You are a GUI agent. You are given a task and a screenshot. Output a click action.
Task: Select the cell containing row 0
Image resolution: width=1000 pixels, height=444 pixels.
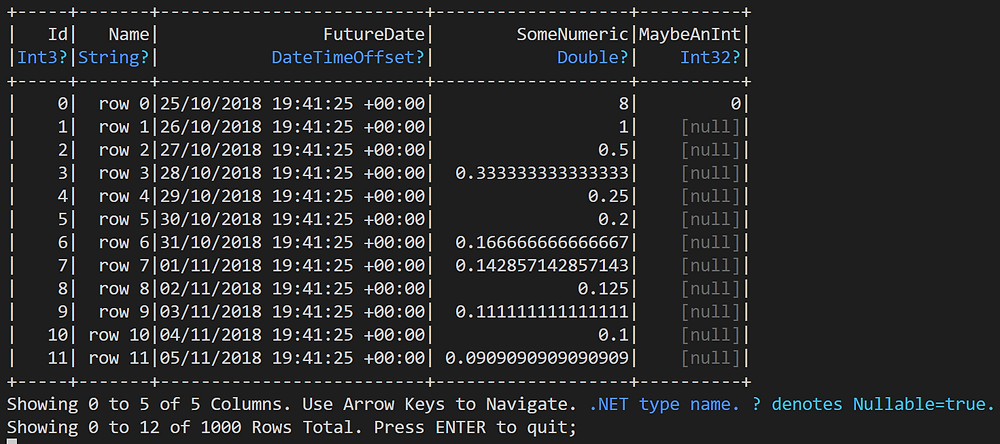(x=124, y=104)
